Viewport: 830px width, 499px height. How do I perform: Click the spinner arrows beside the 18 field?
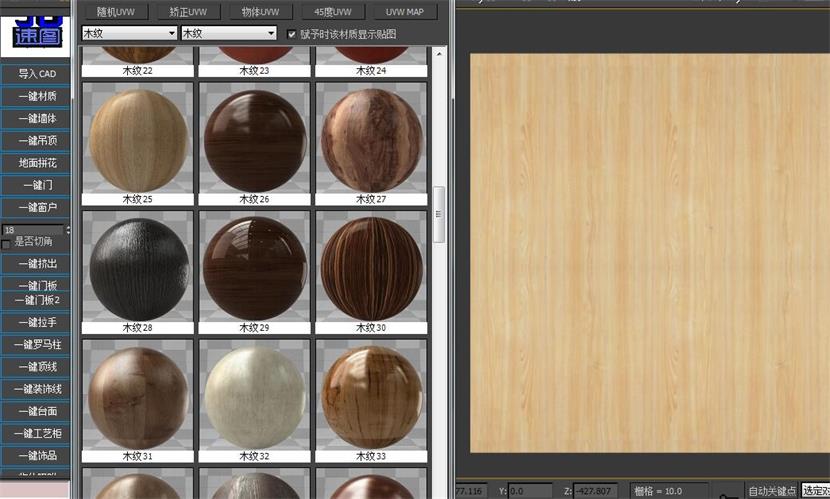point(67,230)
